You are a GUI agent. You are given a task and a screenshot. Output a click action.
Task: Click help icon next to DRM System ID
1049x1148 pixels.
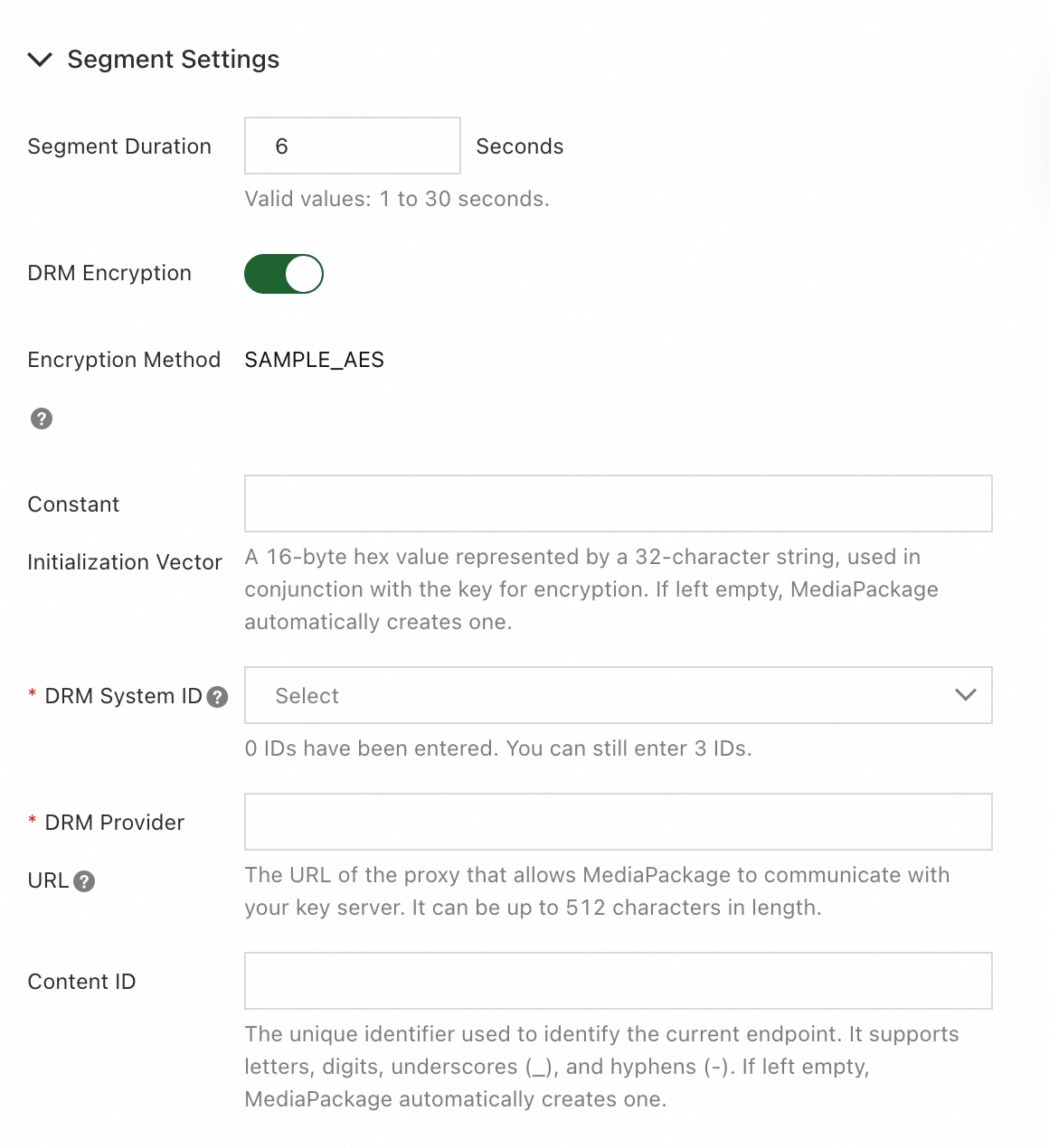pos(217,697)
